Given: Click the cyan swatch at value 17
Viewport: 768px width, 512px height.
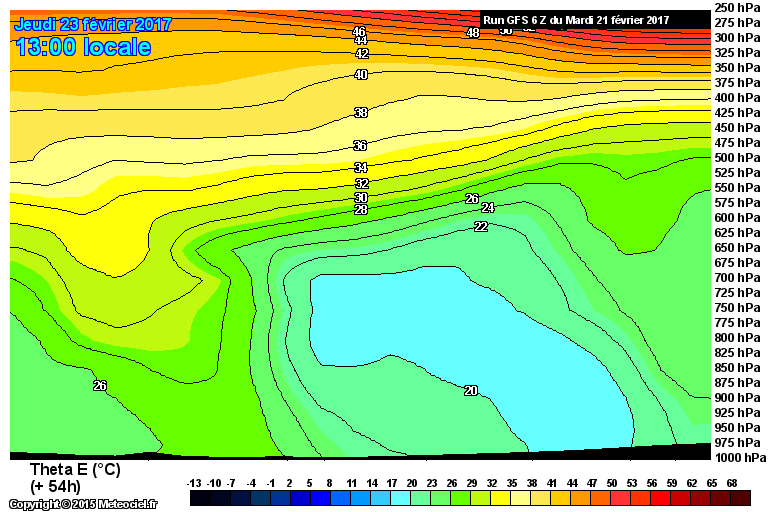Looking at the screenshot, I should point(401,498).
